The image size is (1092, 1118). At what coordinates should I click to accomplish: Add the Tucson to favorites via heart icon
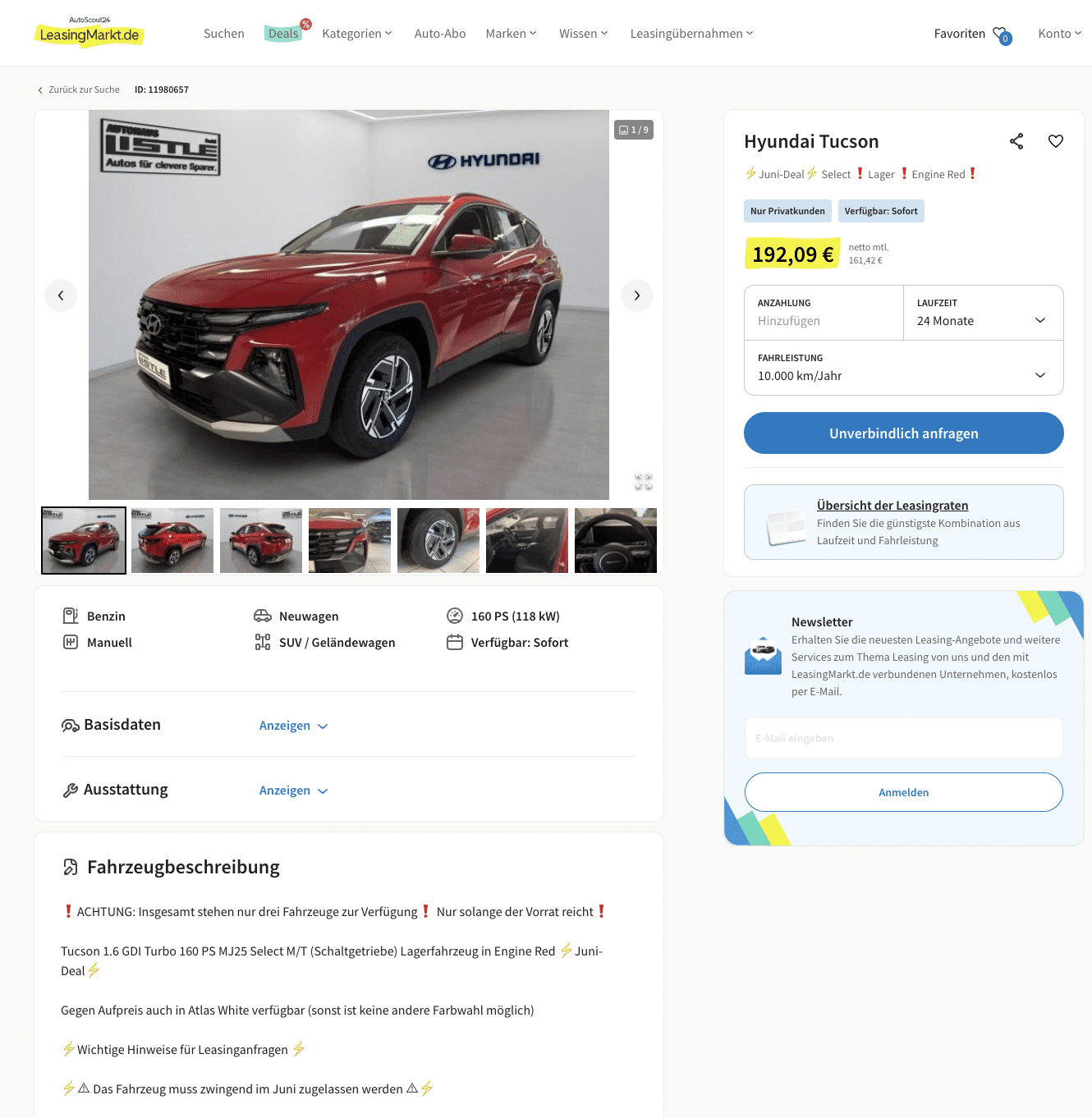[1056, 141]
